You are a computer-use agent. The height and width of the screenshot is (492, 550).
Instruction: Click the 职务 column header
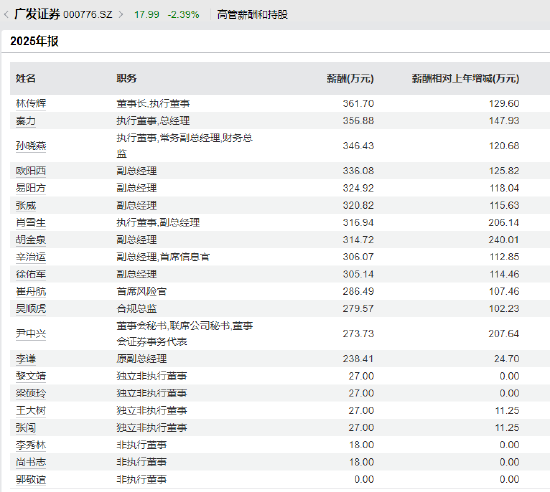tap(127, 78)
